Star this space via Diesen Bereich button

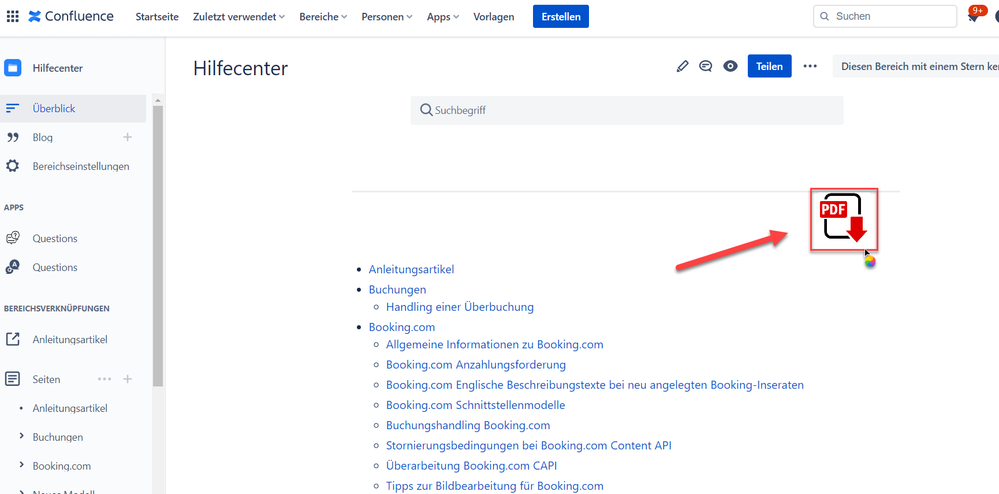click(x=916, y=66)
